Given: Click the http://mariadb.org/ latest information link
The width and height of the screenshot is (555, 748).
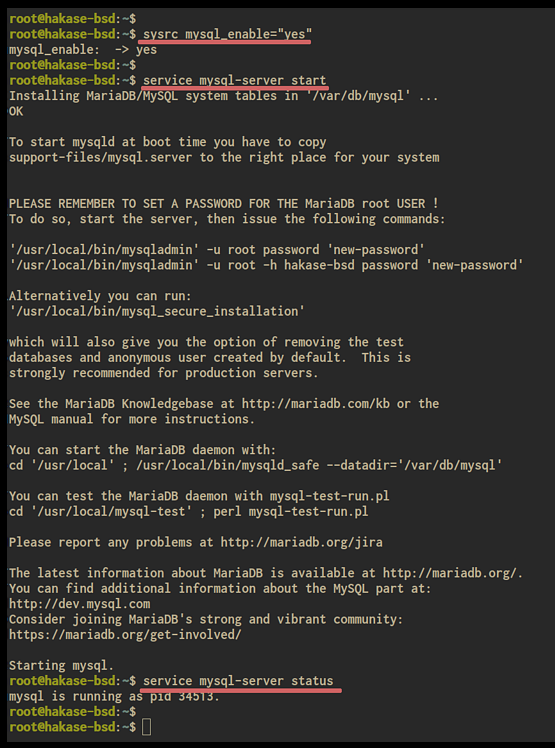Looking at the screenshot, I should click(450, 572).
